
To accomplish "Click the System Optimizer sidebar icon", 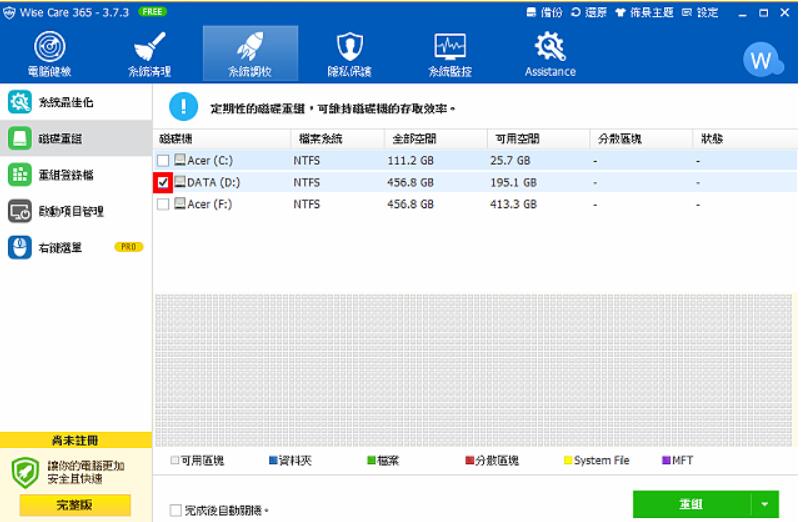I will [x=20, y=102].
